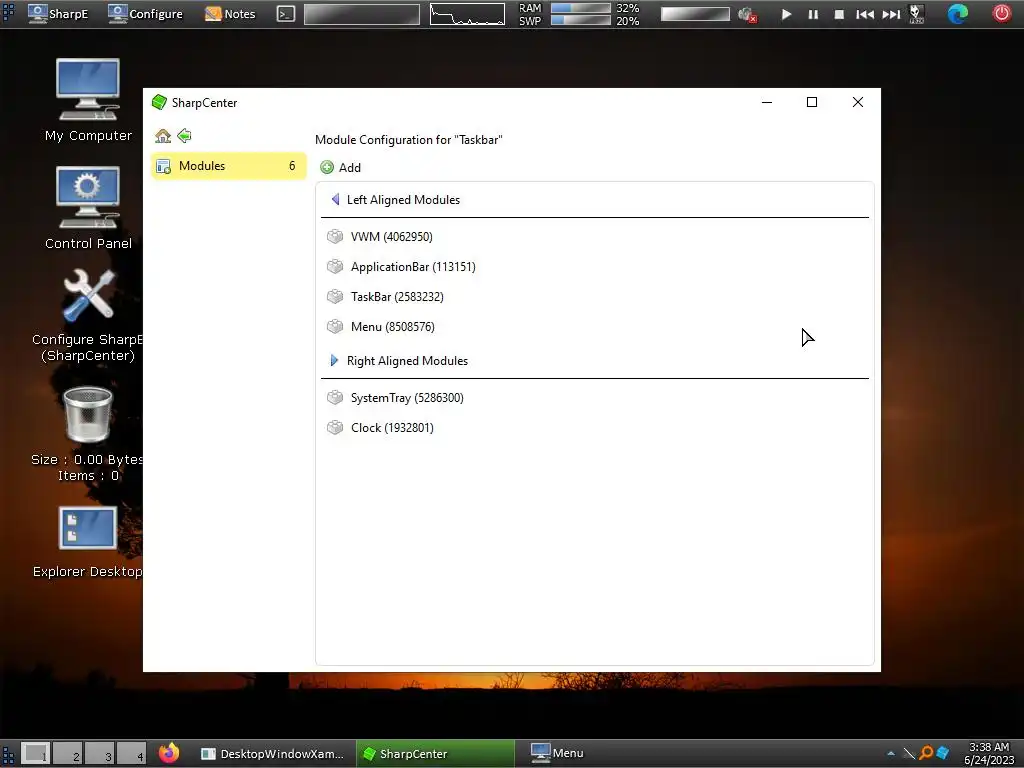Click the Next track button

pyautogui.click(x=891, y=14)
